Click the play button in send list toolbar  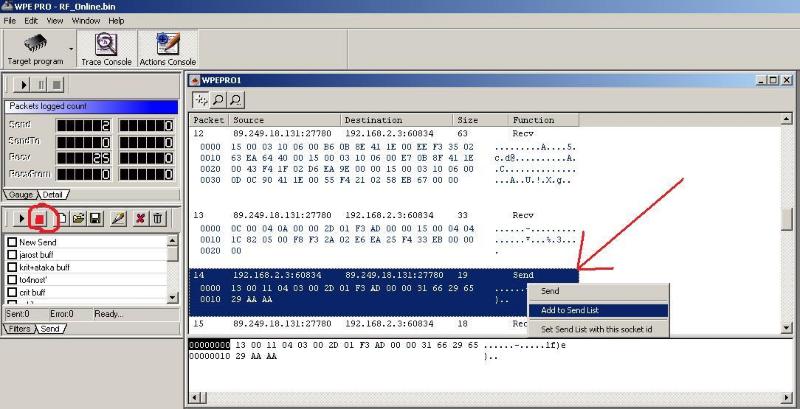tap(21, 218)
